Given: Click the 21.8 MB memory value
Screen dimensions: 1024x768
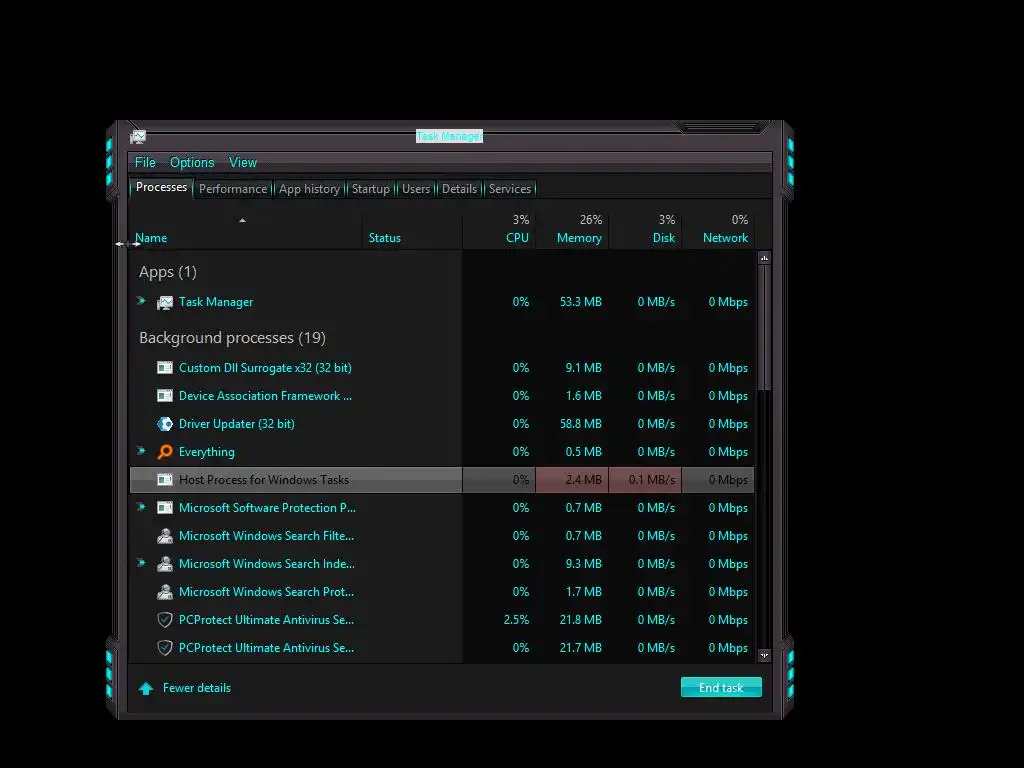Looking at the screenshot, I should pyautogui.click(x=581, y=620).
